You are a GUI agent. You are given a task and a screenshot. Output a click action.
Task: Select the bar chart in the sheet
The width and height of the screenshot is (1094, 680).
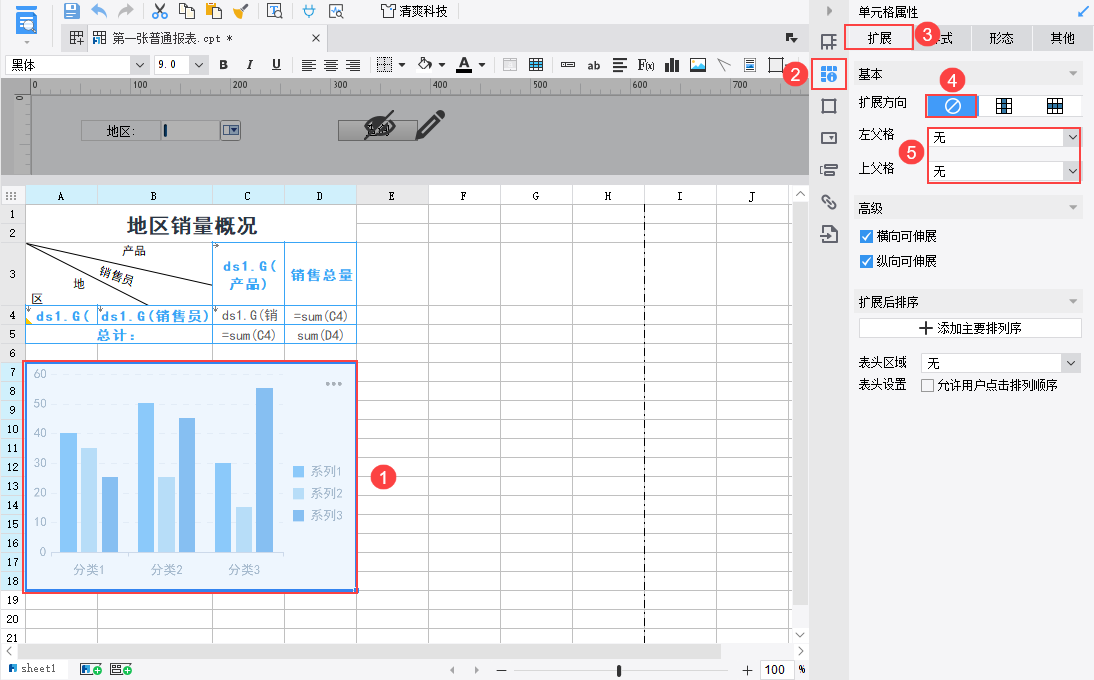click(190, 477)
